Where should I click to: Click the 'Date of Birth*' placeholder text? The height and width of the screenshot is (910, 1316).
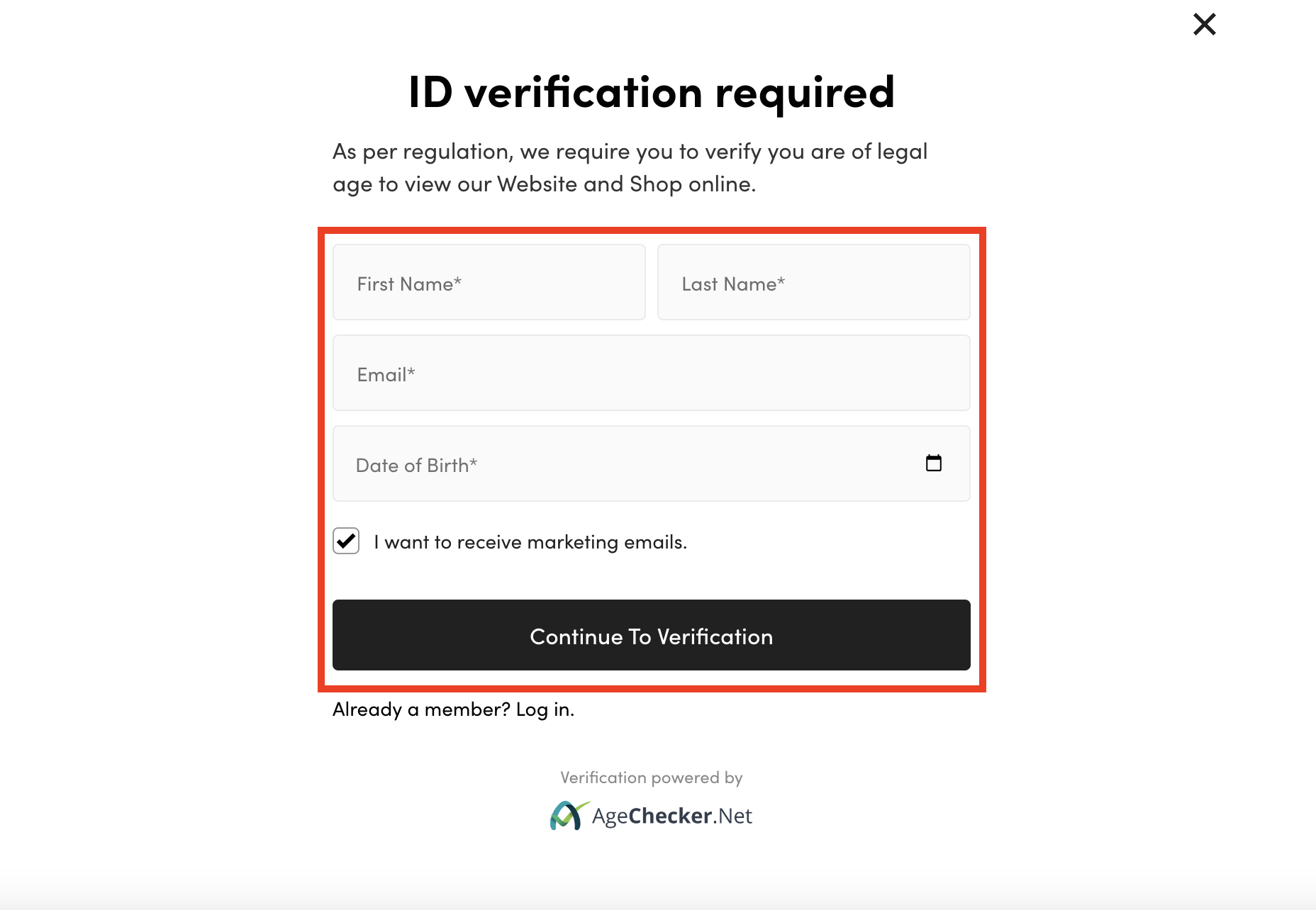pyautogui.click(x=417, y=466)
